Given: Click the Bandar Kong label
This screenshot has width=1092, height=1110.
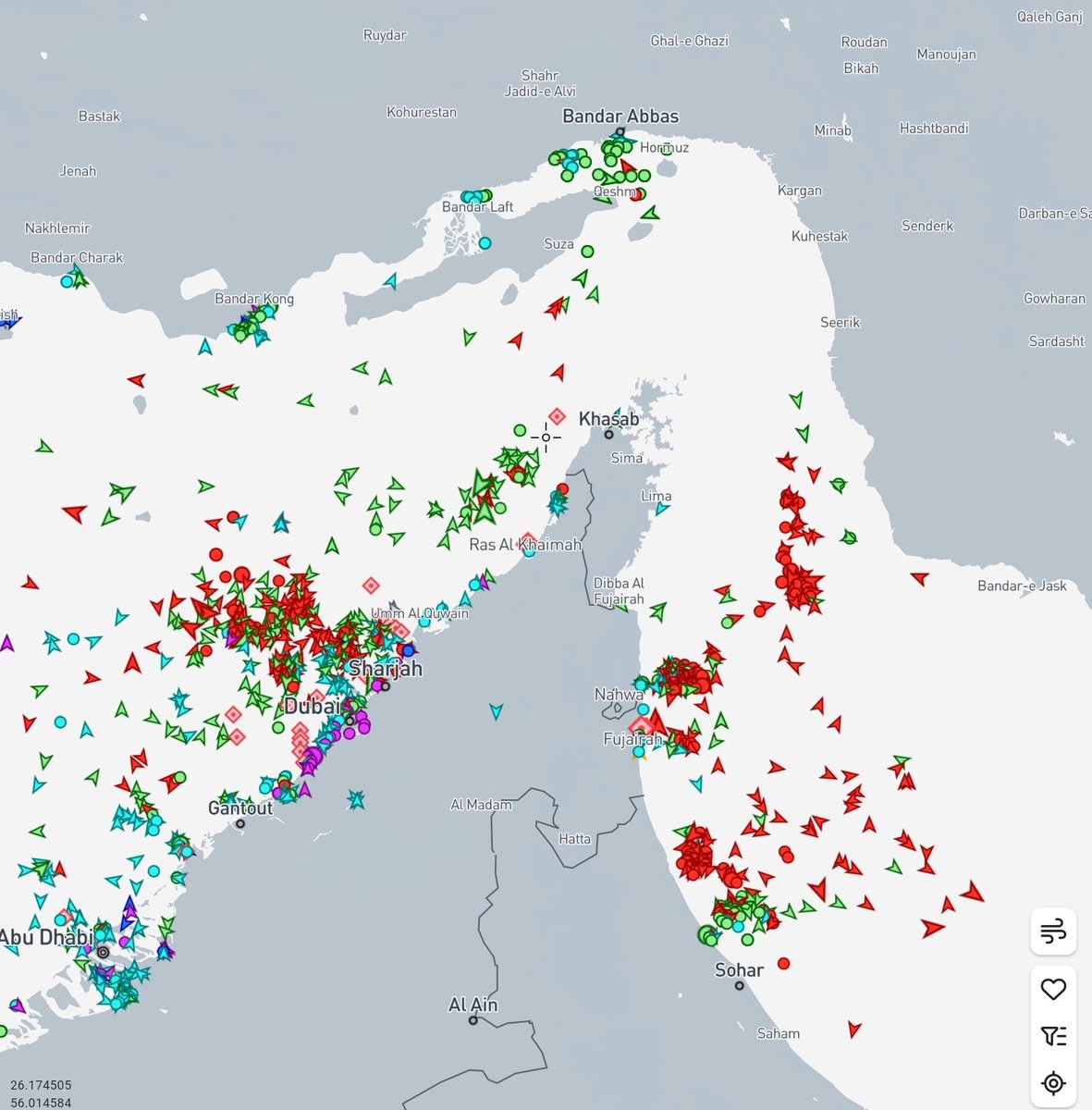Looking at the screenshot, I should click(x=254, y=299).
